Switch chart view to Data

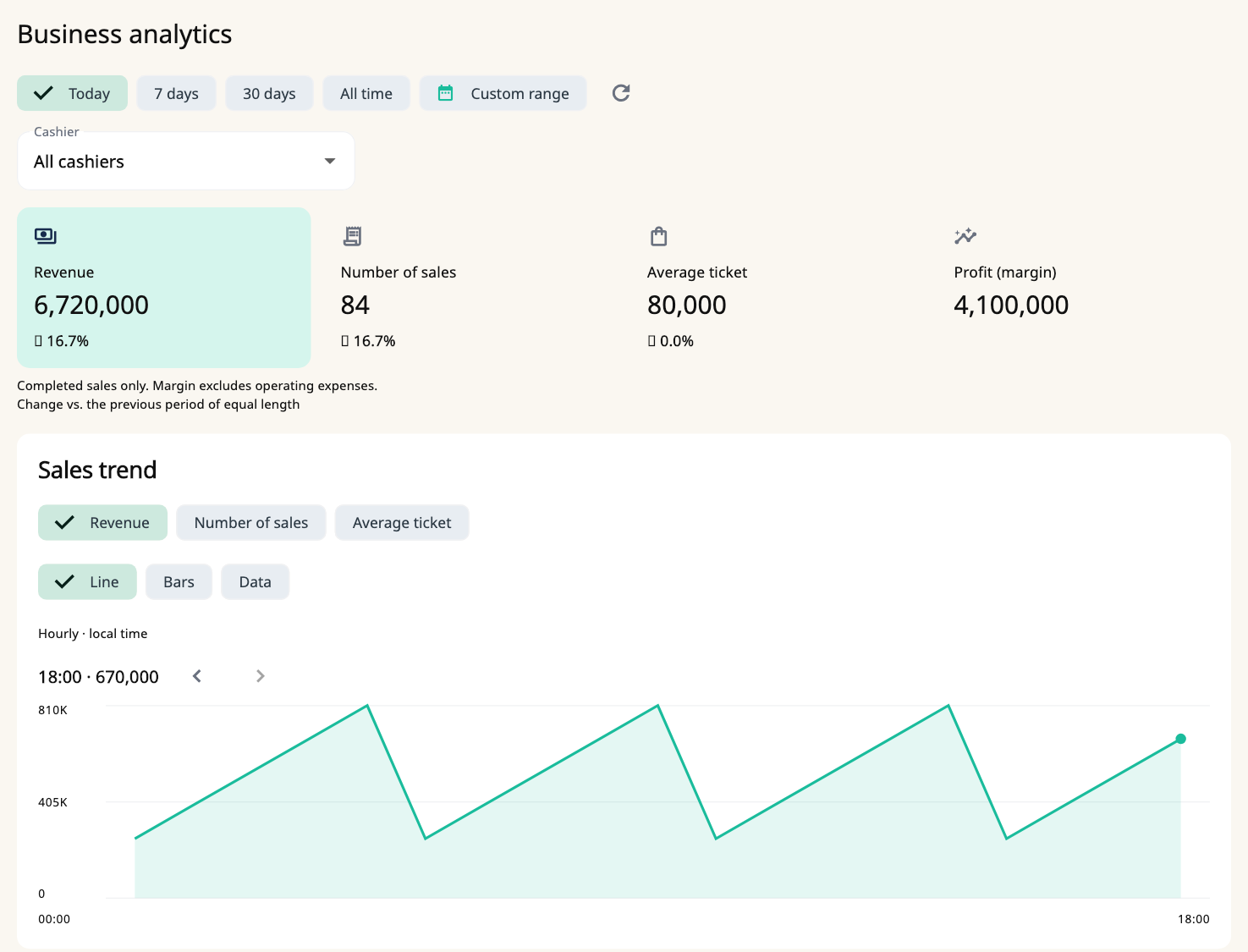pyautogui.click(x=255, y=582)
